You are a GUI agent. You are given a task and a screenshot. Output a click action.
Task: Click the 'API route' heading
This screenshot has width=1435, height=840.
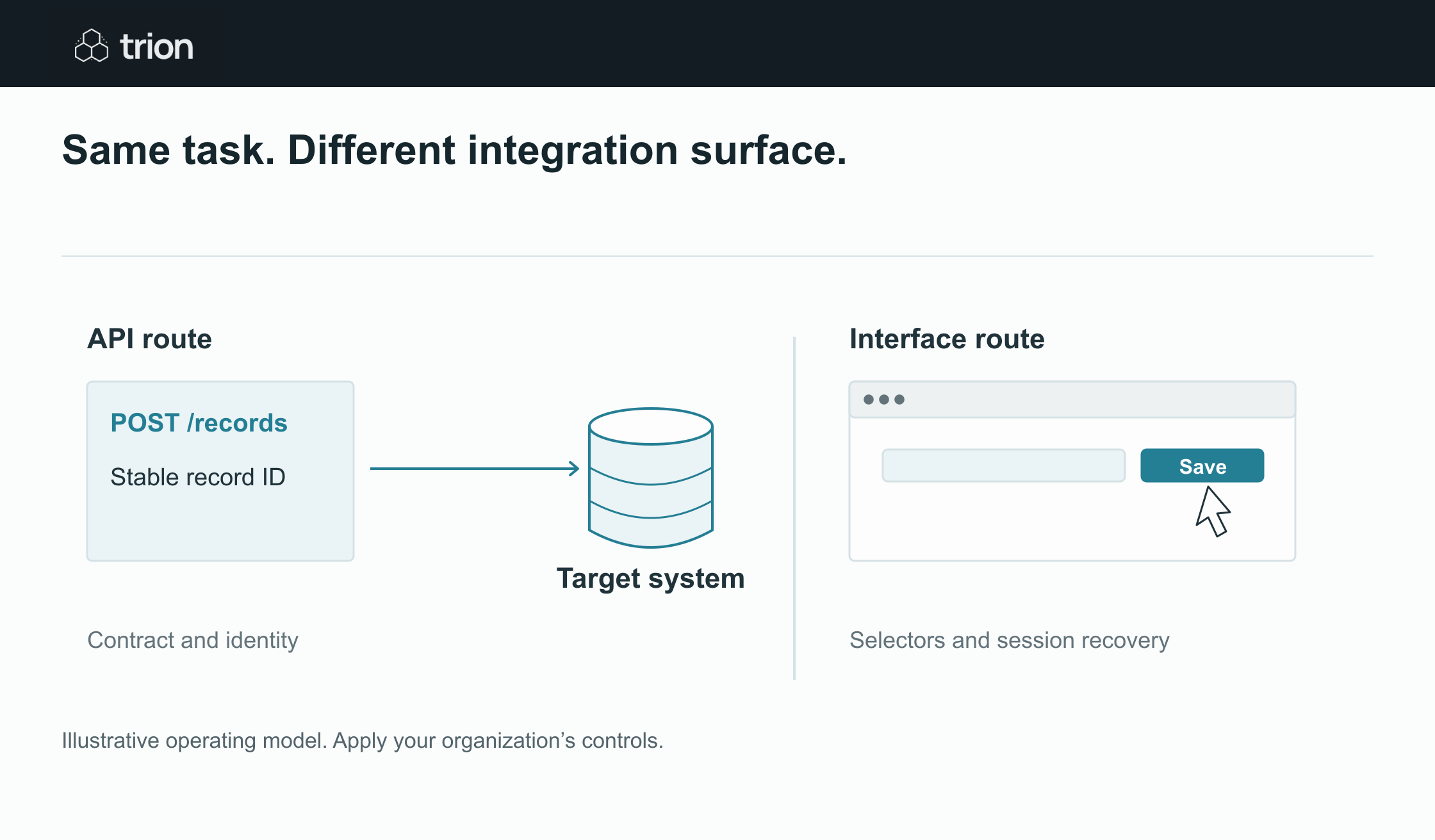(149, 339)
